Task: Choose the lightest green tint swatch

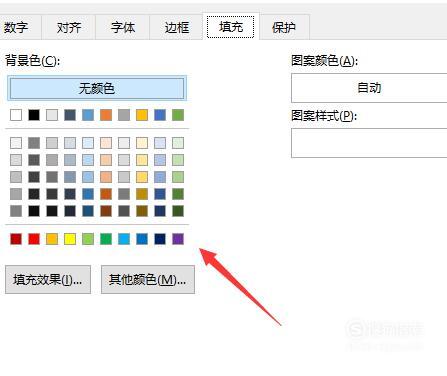Action: (x=178, y=143)
